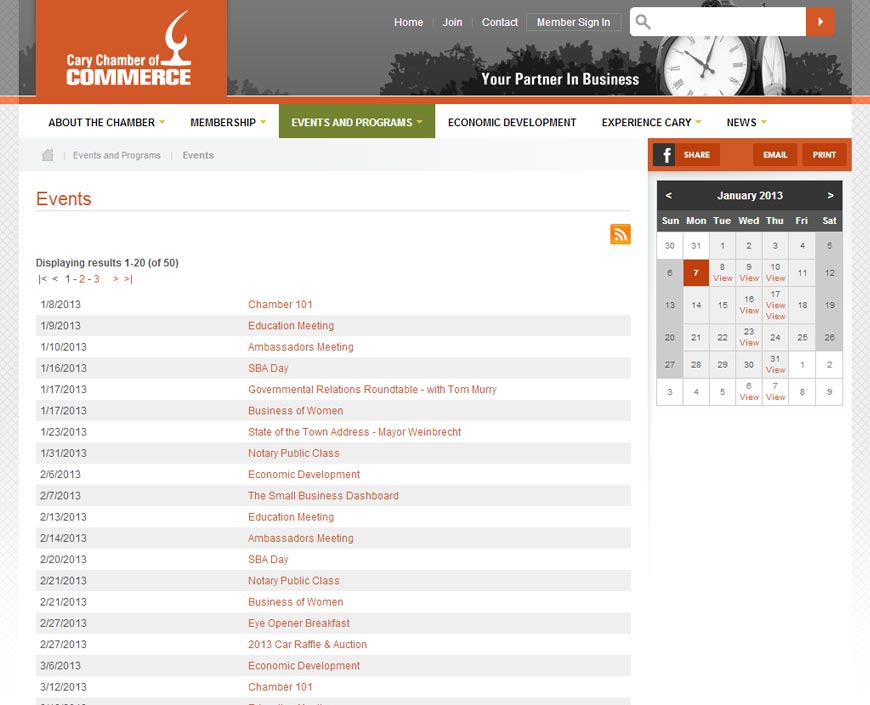Open Ambassadors Meeting on 1/10/2013
The image size is (870, 705).
point(301,347)
